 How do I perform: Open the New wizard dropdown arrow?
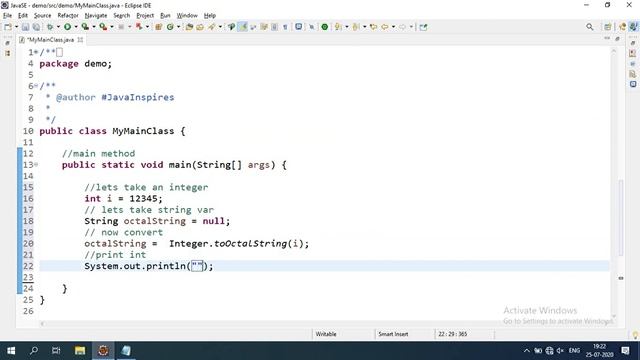click(16, 27)
